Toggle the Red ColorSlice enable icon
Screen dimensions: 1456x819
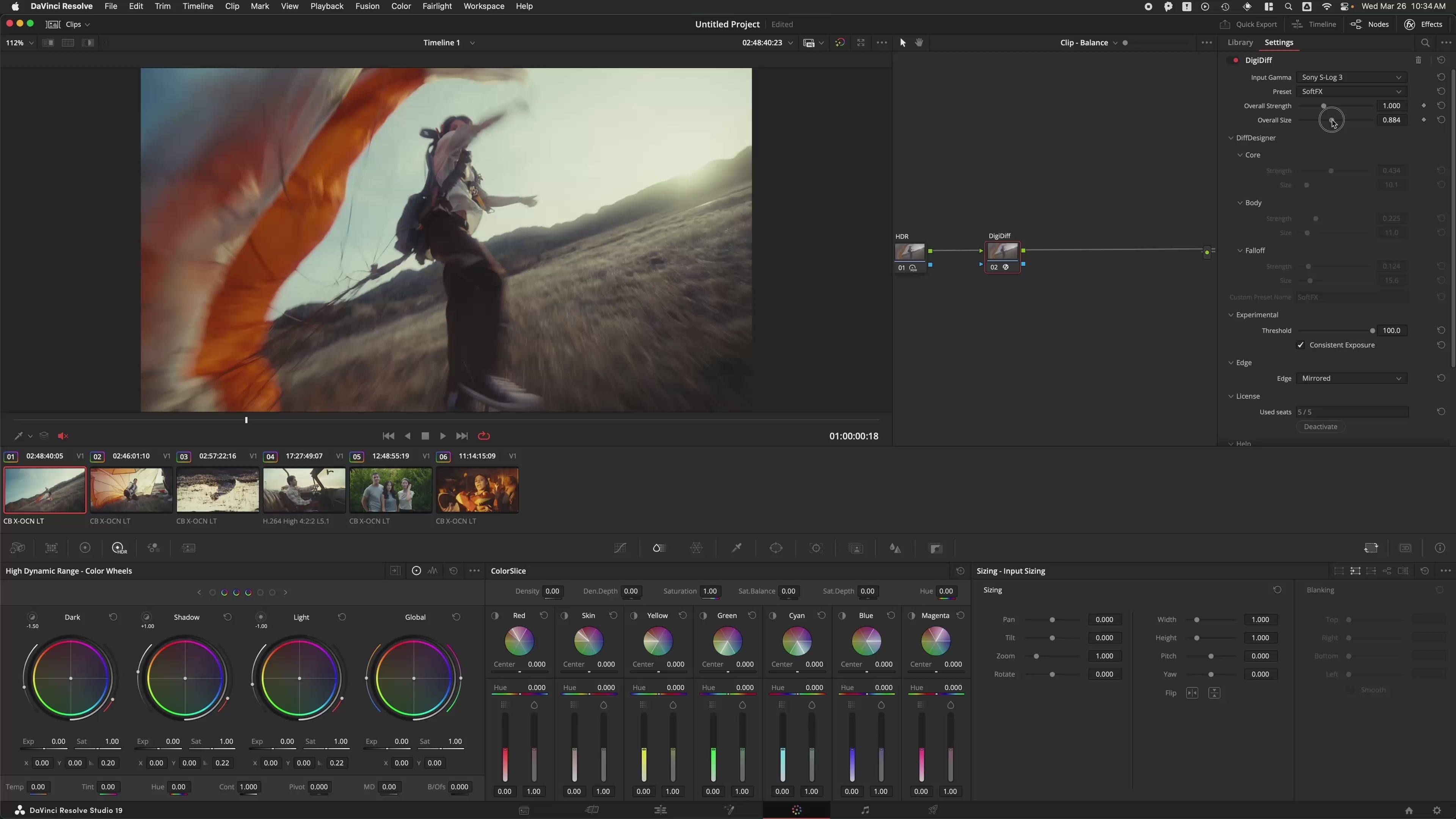(x=495, y=615)
